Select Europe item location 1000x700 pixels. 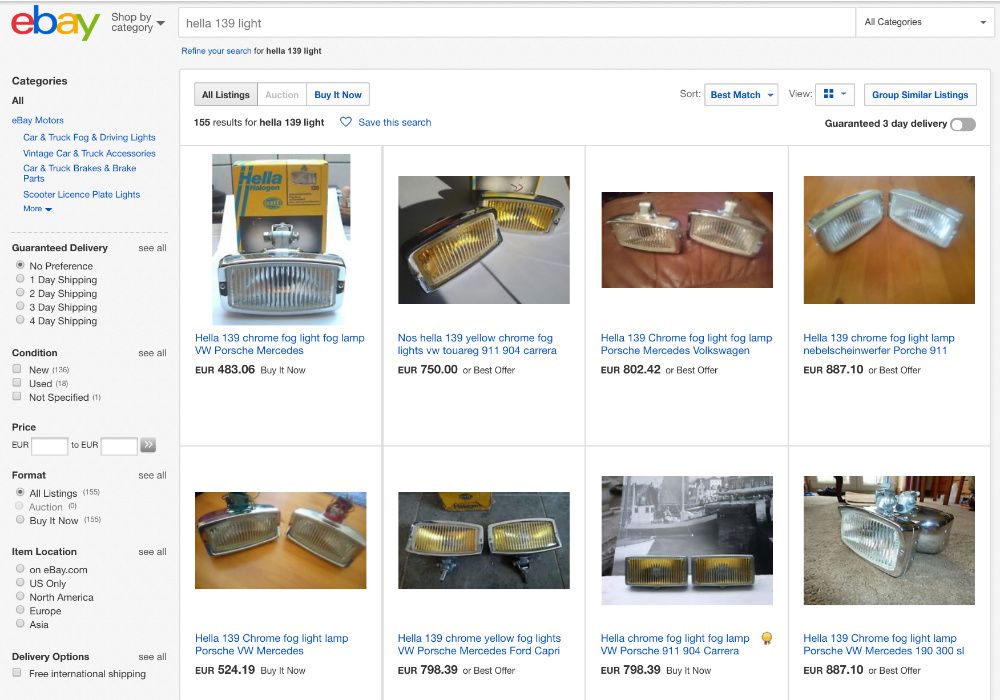pyautogui.click(x=20, y=609)
